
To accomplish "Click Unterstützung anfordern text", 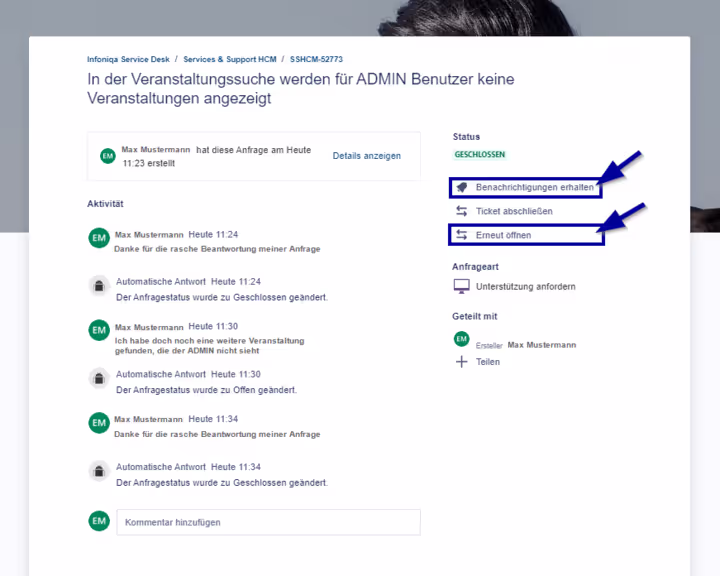I will pos(525,287).
